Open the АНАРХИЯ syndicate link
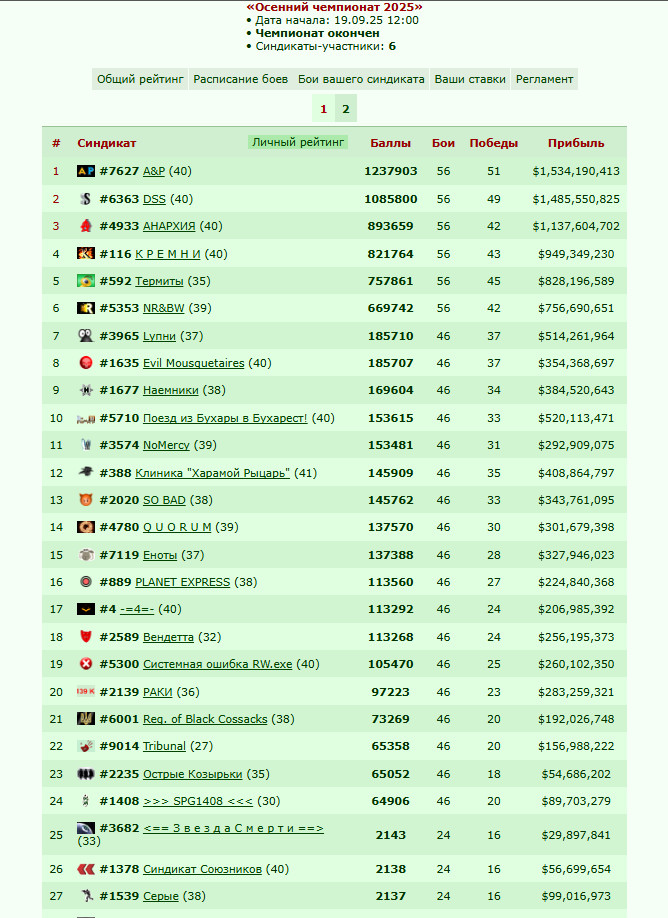 pyautogui.click(x=169, y=226)
